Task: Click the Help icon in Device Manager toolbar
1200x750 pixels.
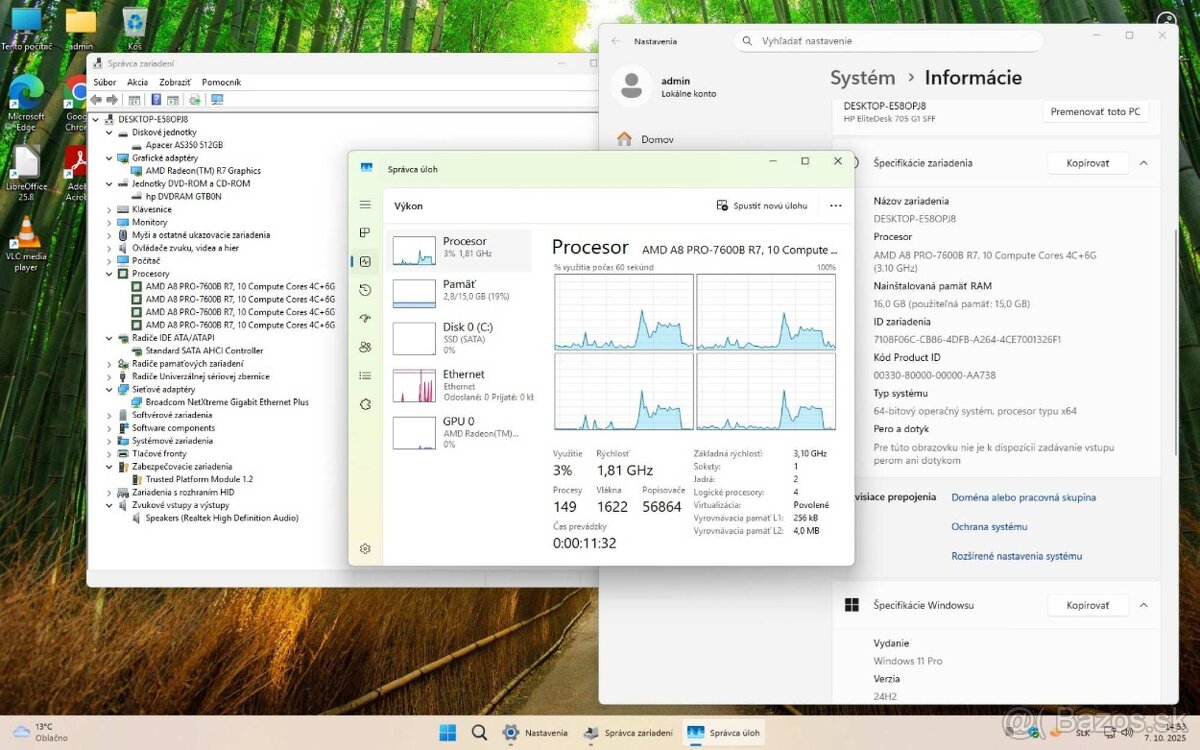Action: pyautogui.click(x=156, y=100)
